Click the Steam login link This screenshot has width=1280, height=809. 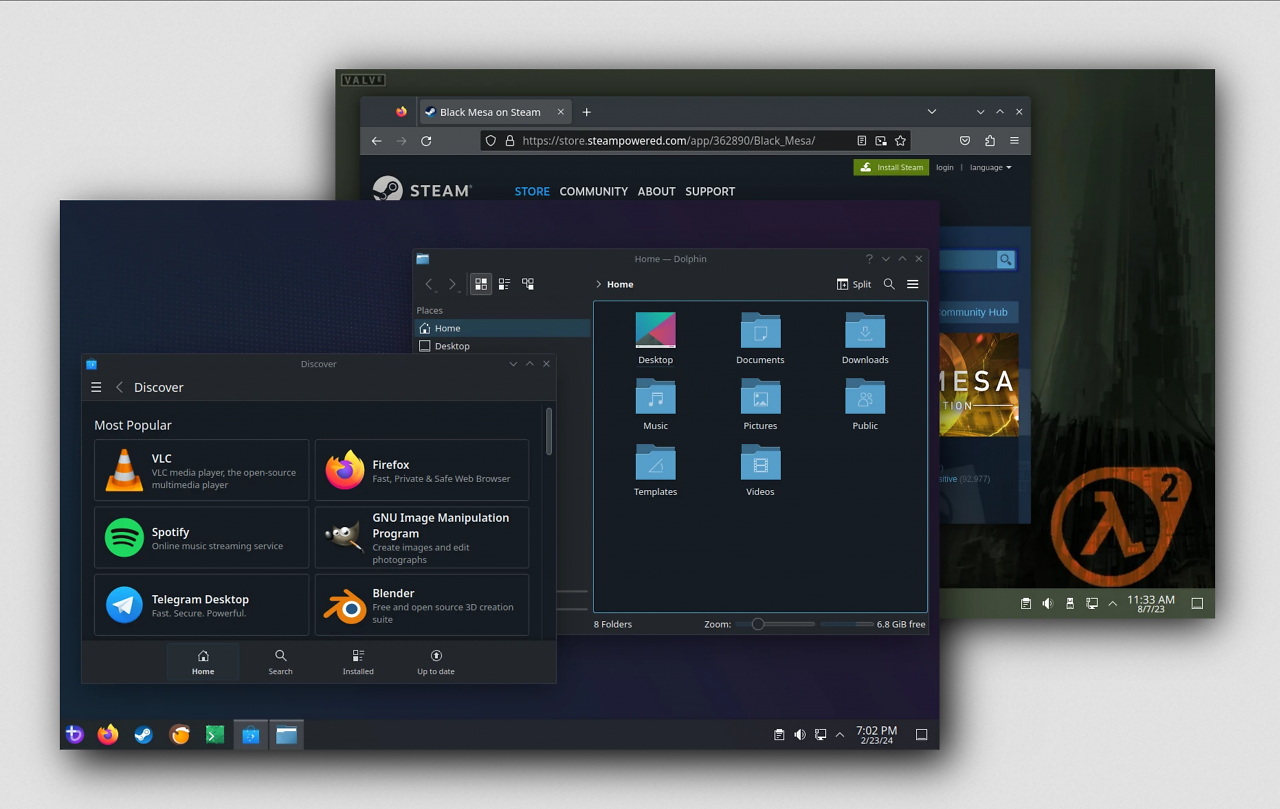[x=945, y=167]
